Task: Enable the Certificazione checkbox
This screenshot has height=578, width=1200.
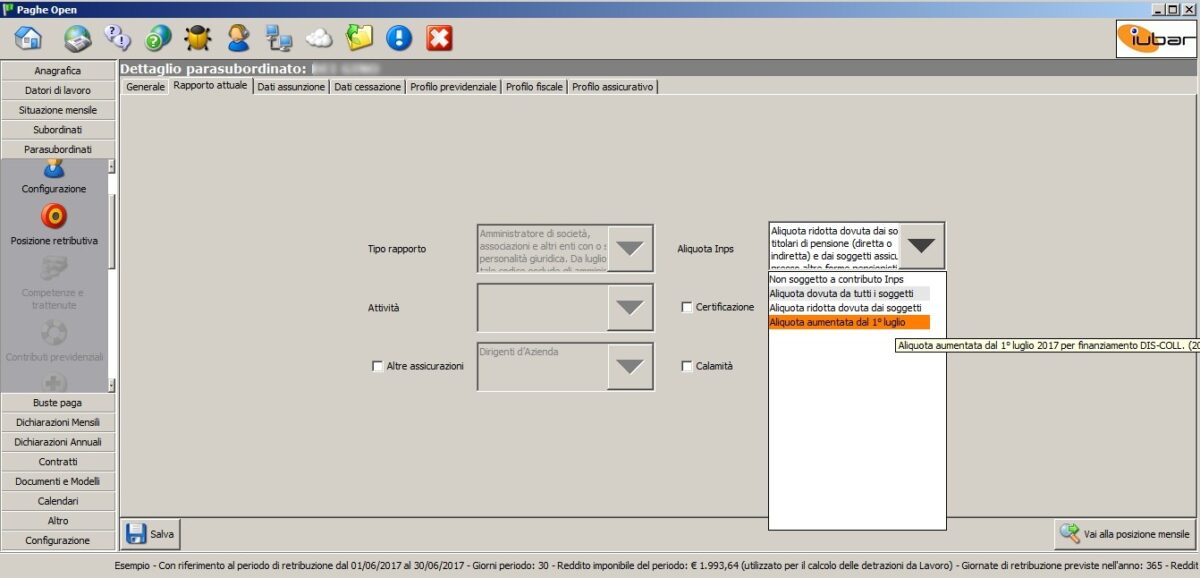Action: coord(687,307)
